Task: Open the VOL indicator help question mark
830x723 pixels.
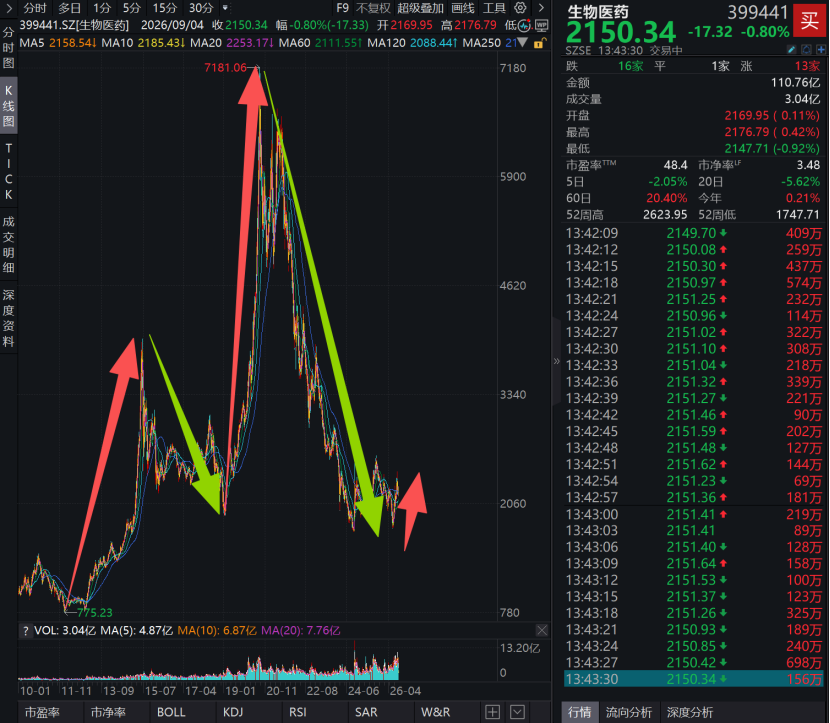Action: [x=25, y=630]
